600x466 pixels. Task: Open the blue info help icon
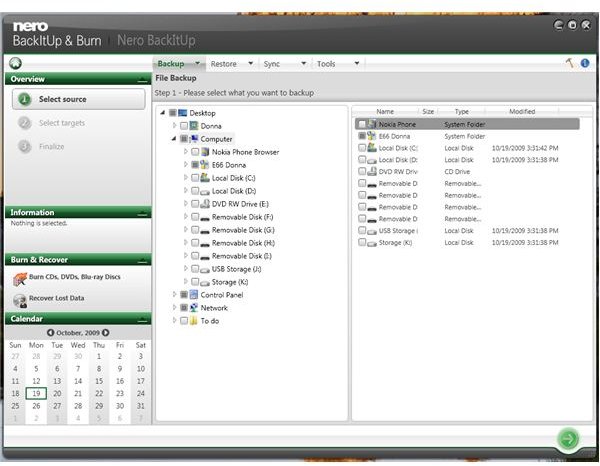(x=585, y=63)
